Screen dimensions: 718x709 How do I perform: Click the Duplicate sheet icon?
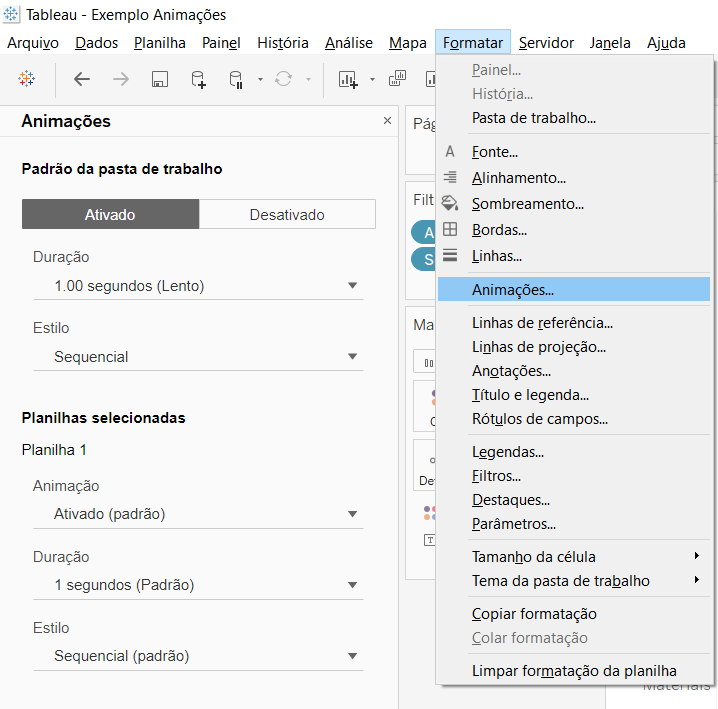397,78
